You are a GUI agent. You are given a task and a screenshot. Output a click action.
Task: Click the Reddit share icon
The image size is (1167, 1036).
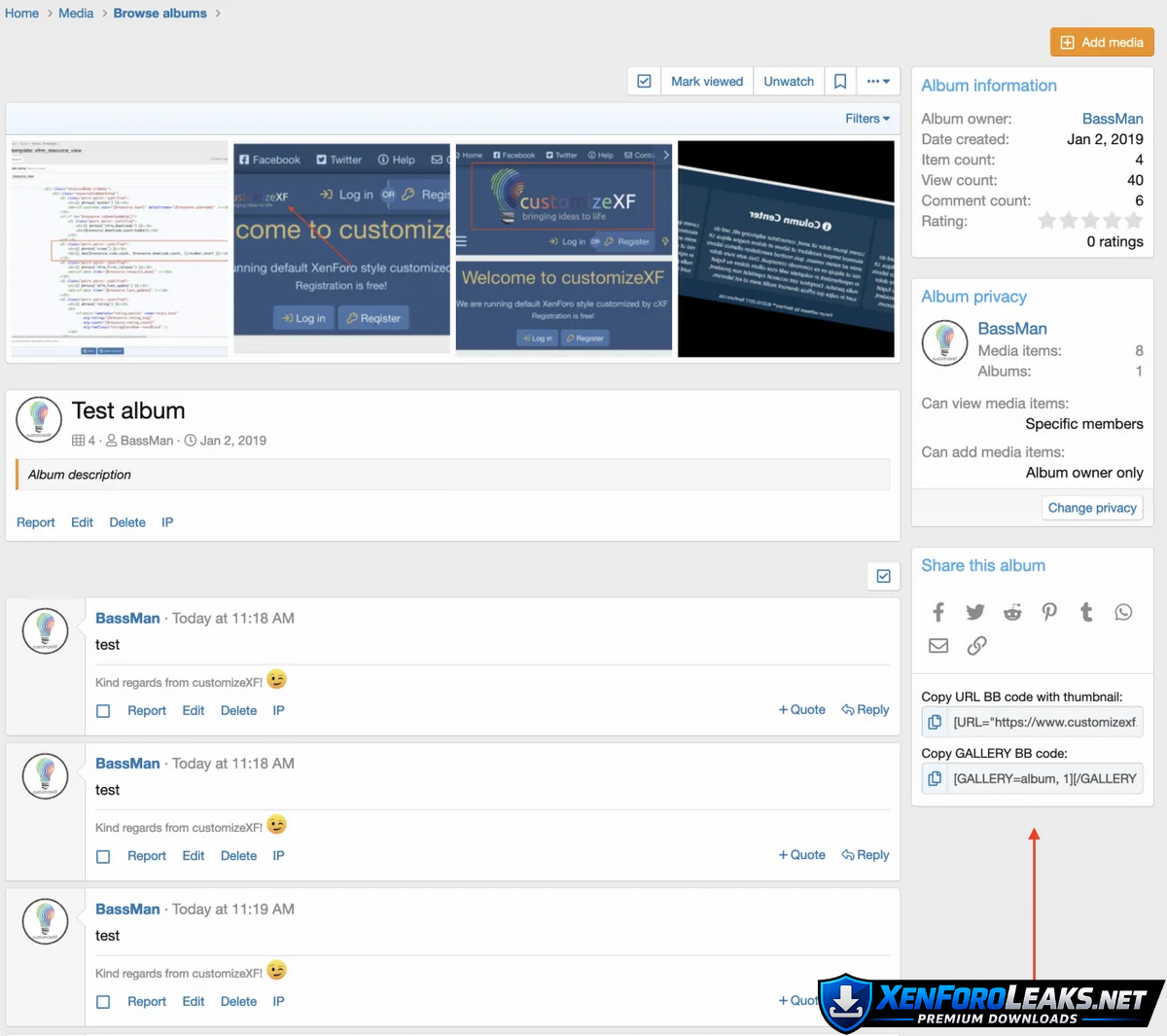coord(1012,612)
